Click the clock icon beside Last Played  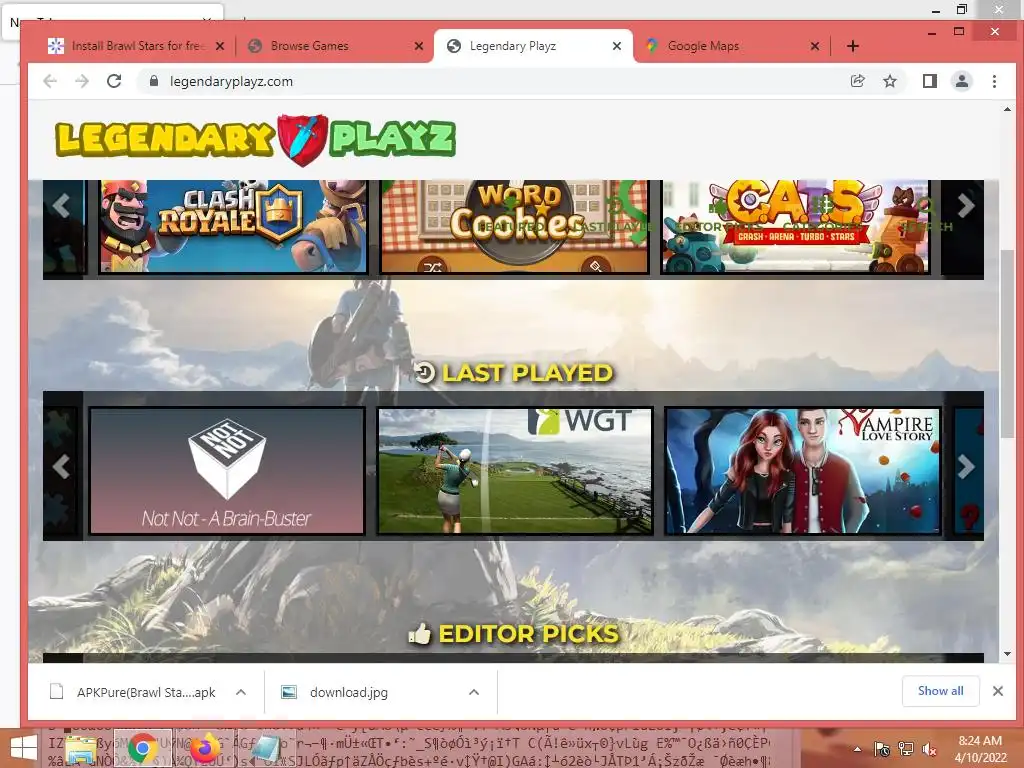[424, 372]
